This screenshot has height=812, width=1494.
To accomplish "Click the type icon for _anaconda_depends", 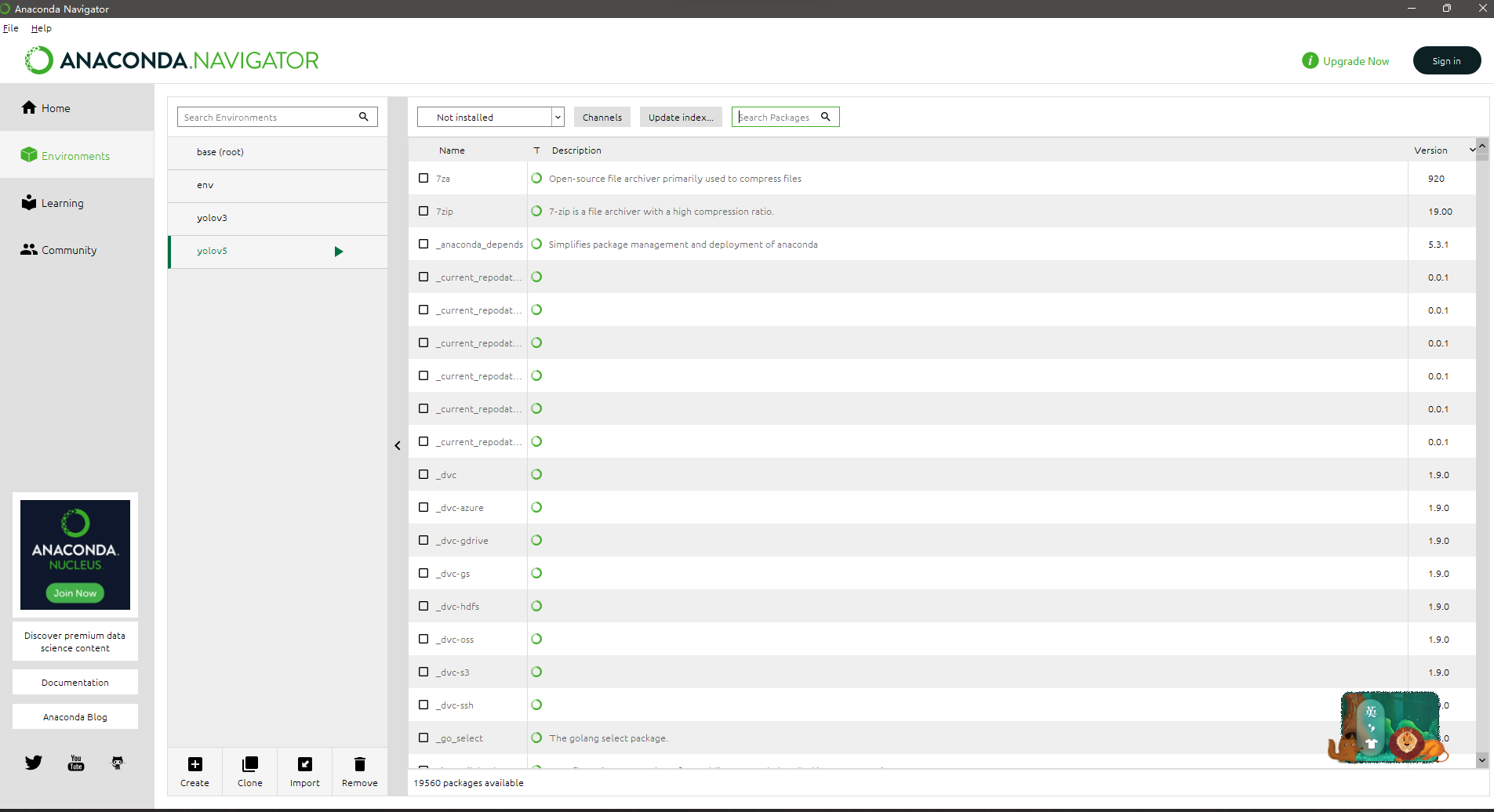I will point(537,245).
